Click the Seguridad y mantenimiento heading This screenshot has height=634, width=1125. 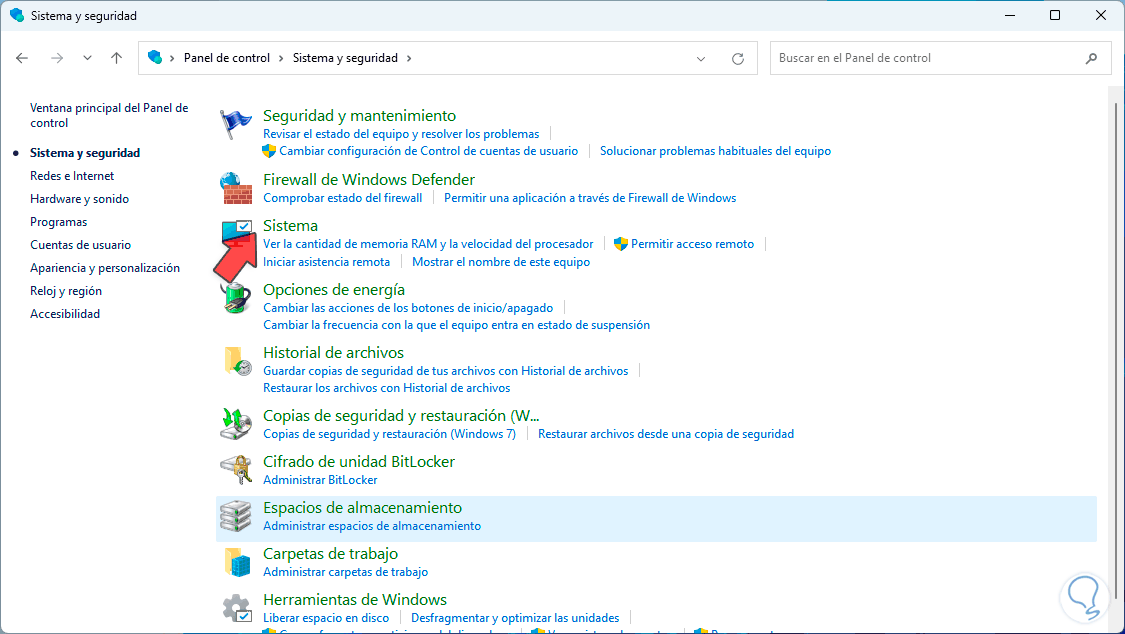[359, 115]
